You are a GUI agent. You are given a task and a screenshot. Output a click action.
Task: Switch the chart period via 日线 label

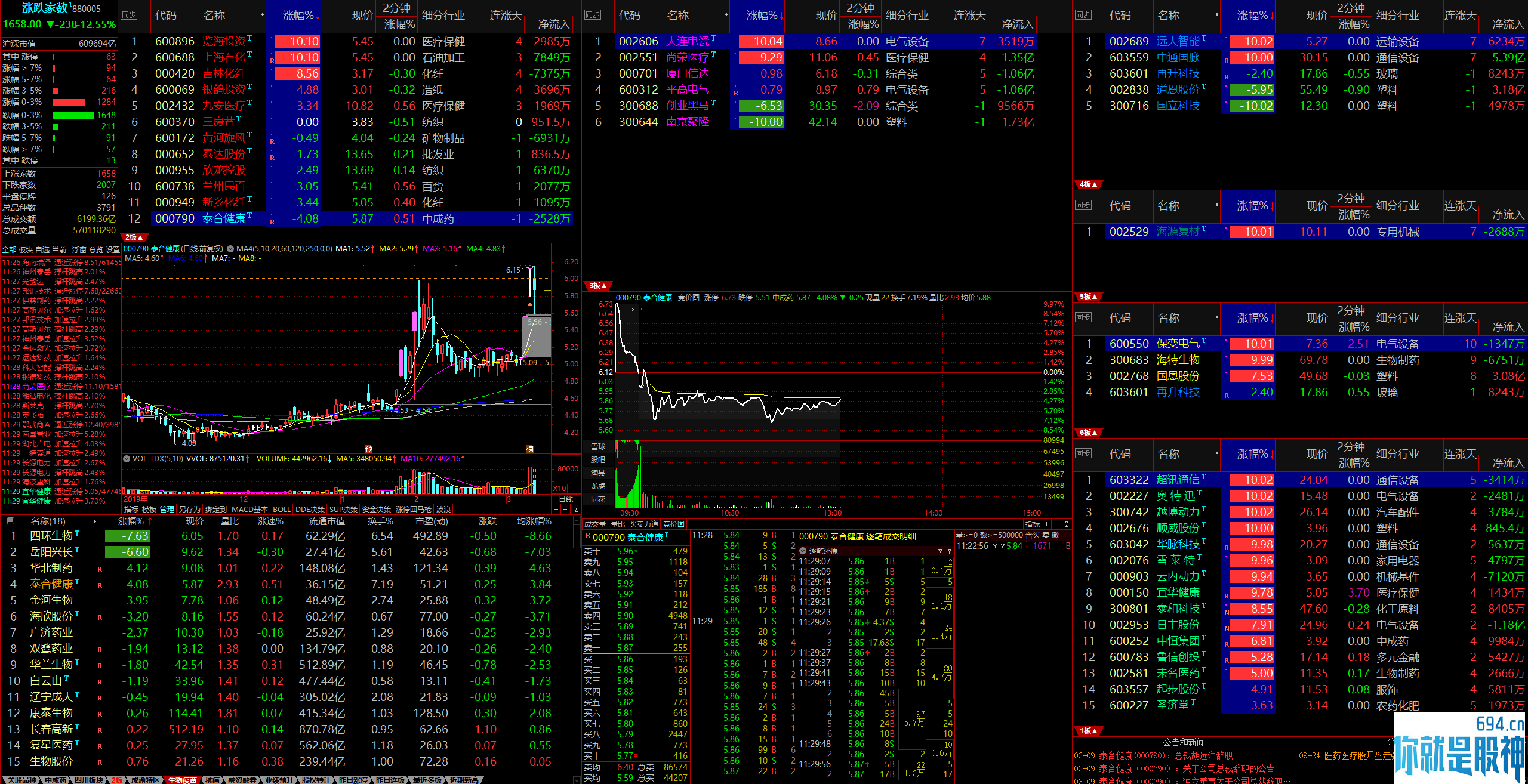click(566, 499)
